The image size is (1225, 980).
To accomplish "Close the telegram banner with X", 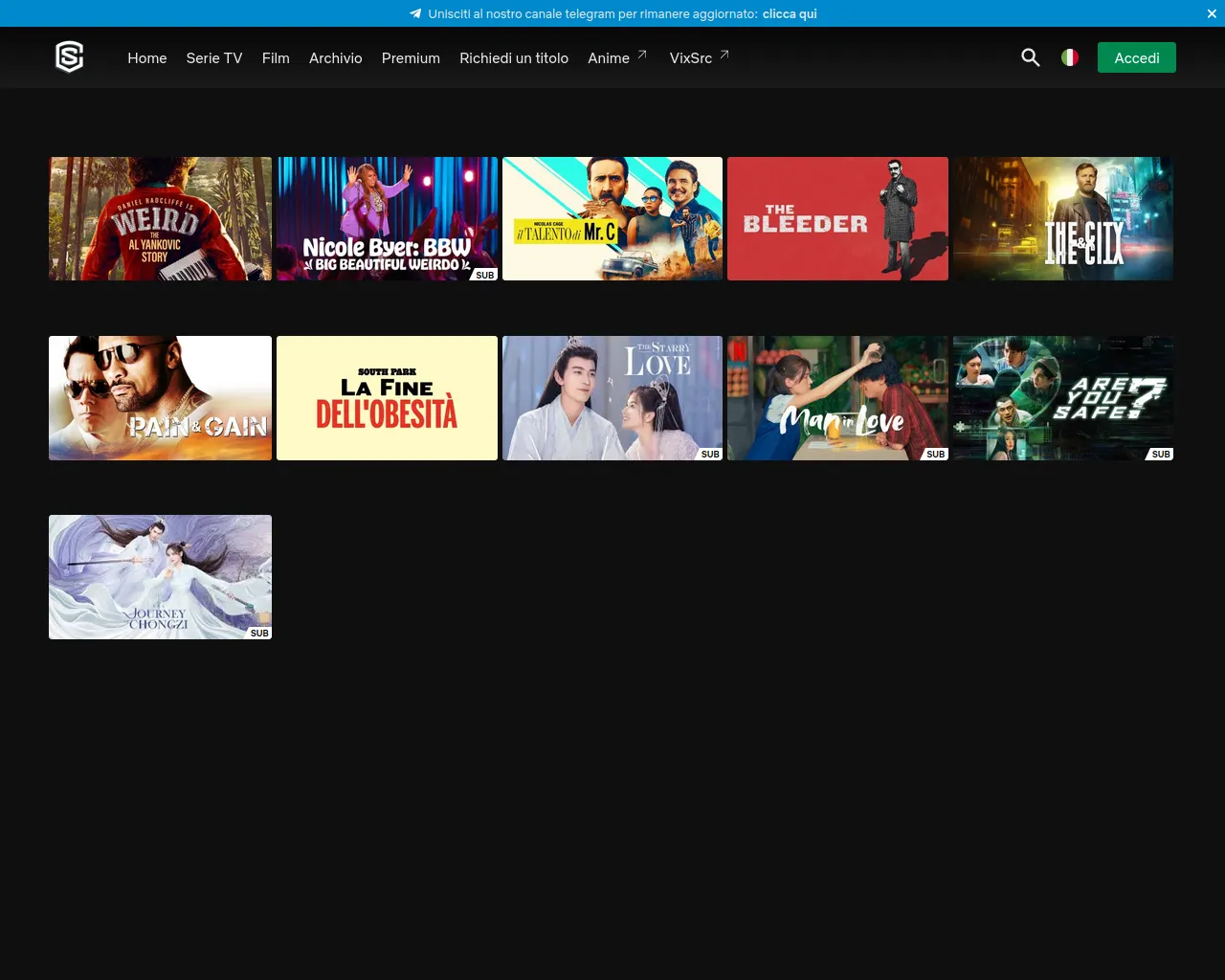I will tap(1212, 13).
